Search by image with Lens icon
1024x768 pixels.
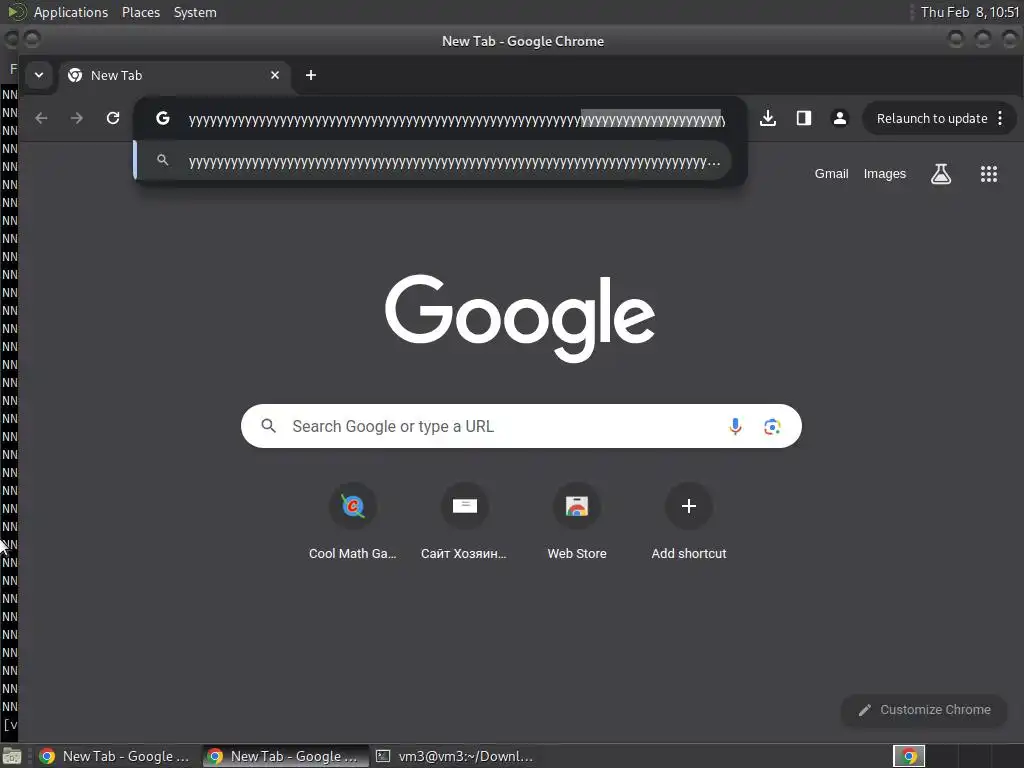[x=772, y=426]
